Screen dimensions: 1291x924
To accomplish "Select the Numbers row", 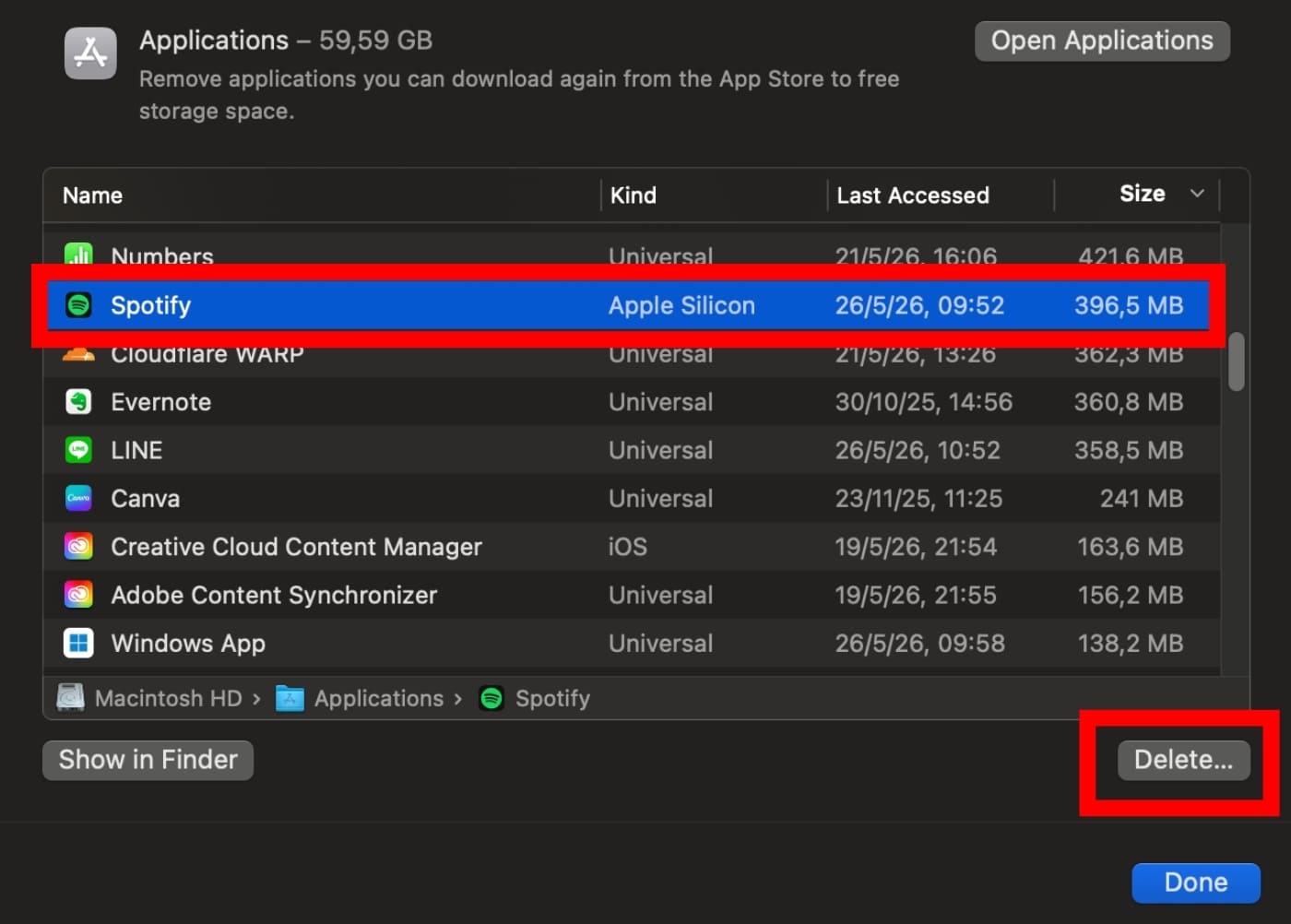I will pos(632,251).
